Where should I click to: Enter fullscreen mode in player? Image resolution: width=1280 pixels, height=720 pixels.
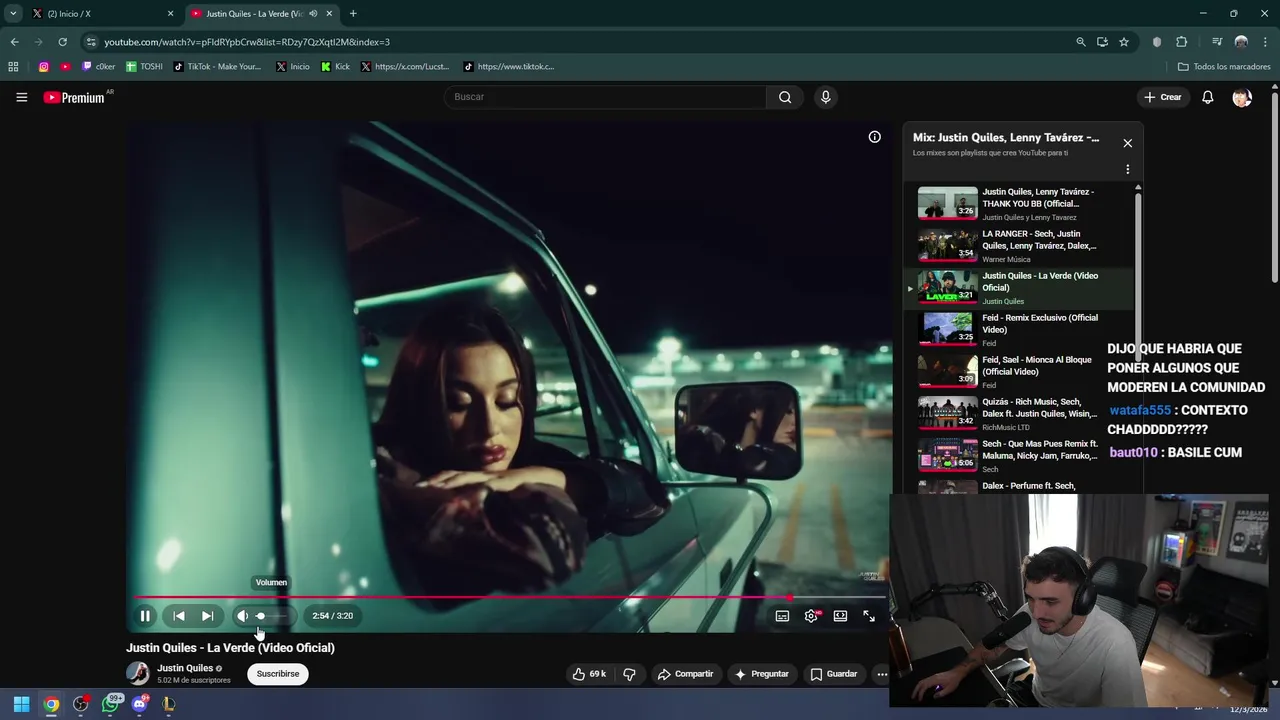coord(869,616)
